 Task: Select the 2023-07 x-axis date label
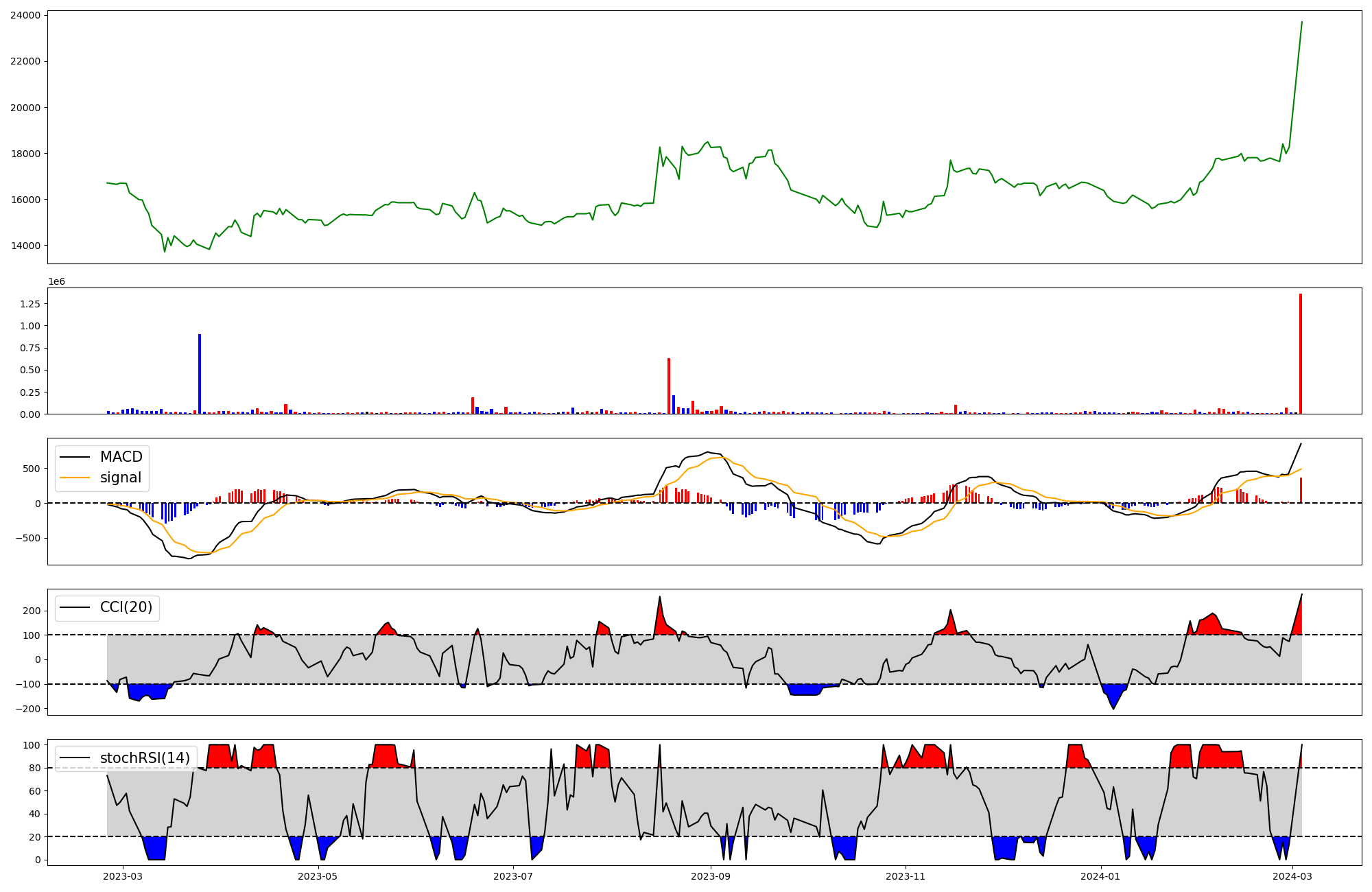pyautogui.click(x=513, y=876)
